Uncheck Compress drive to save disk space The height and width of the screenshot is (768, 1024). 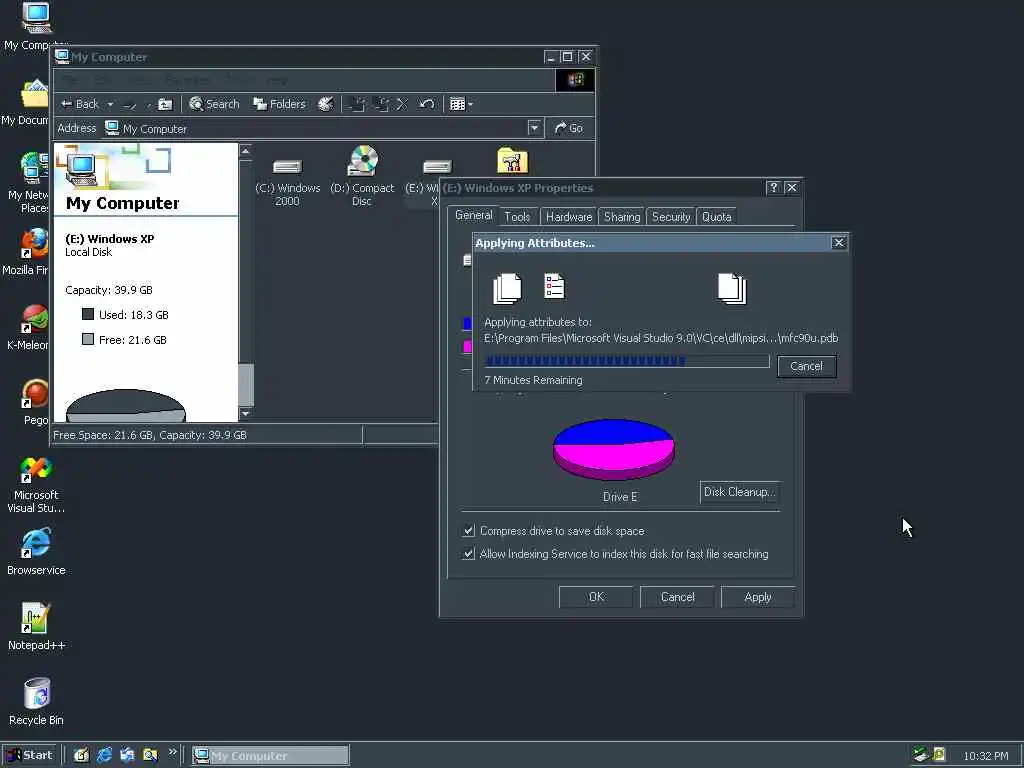tap(468, 531)
